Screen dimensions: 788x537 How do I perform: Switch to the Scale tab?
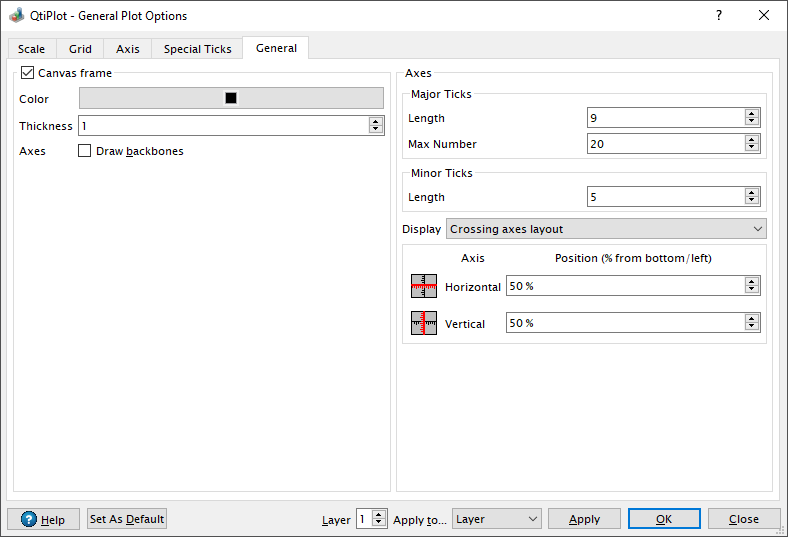point(32,49)
